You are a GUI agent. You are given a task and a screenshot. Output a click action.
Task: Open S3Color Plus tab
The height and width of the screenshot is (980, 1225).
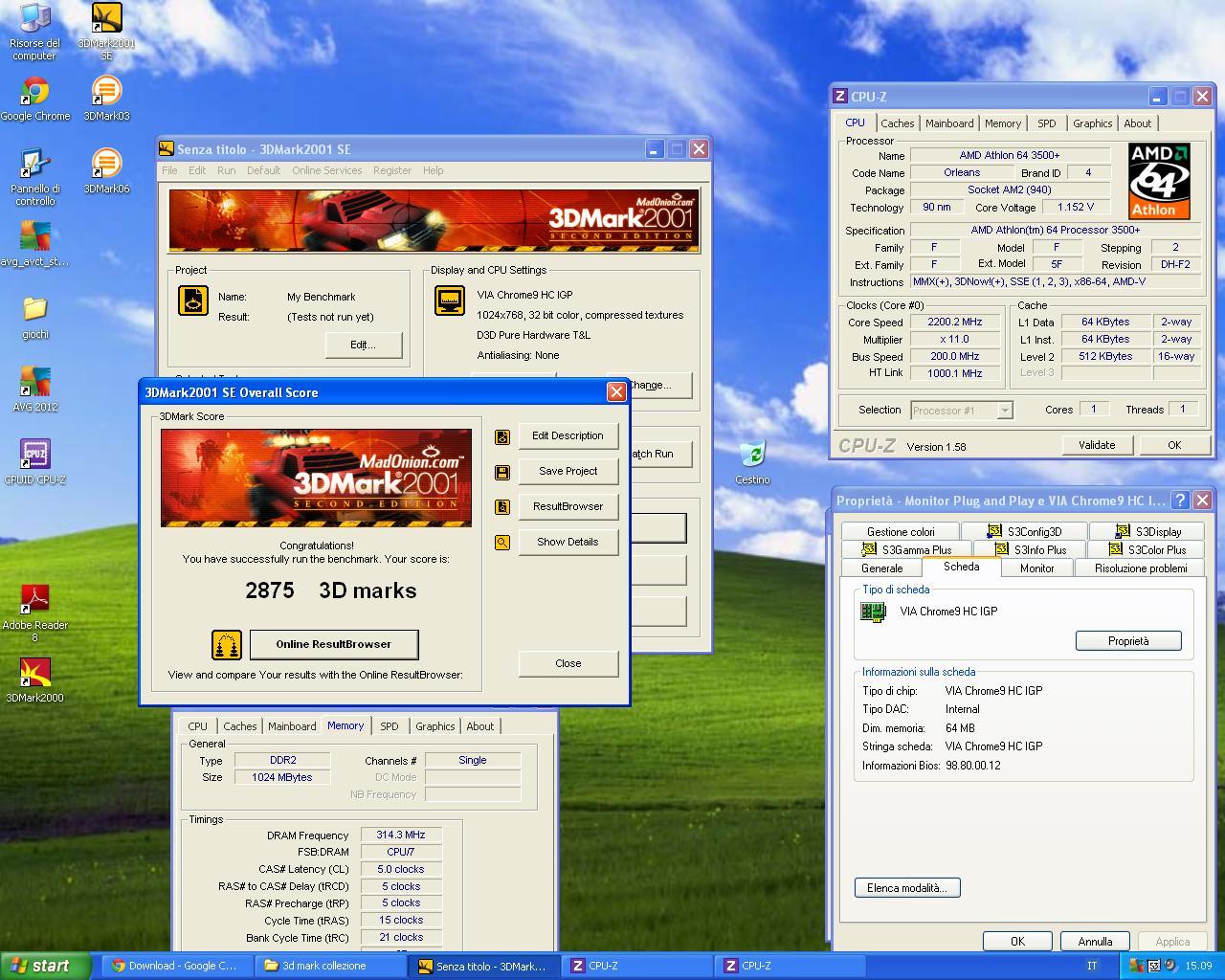tap(1147, 550)
